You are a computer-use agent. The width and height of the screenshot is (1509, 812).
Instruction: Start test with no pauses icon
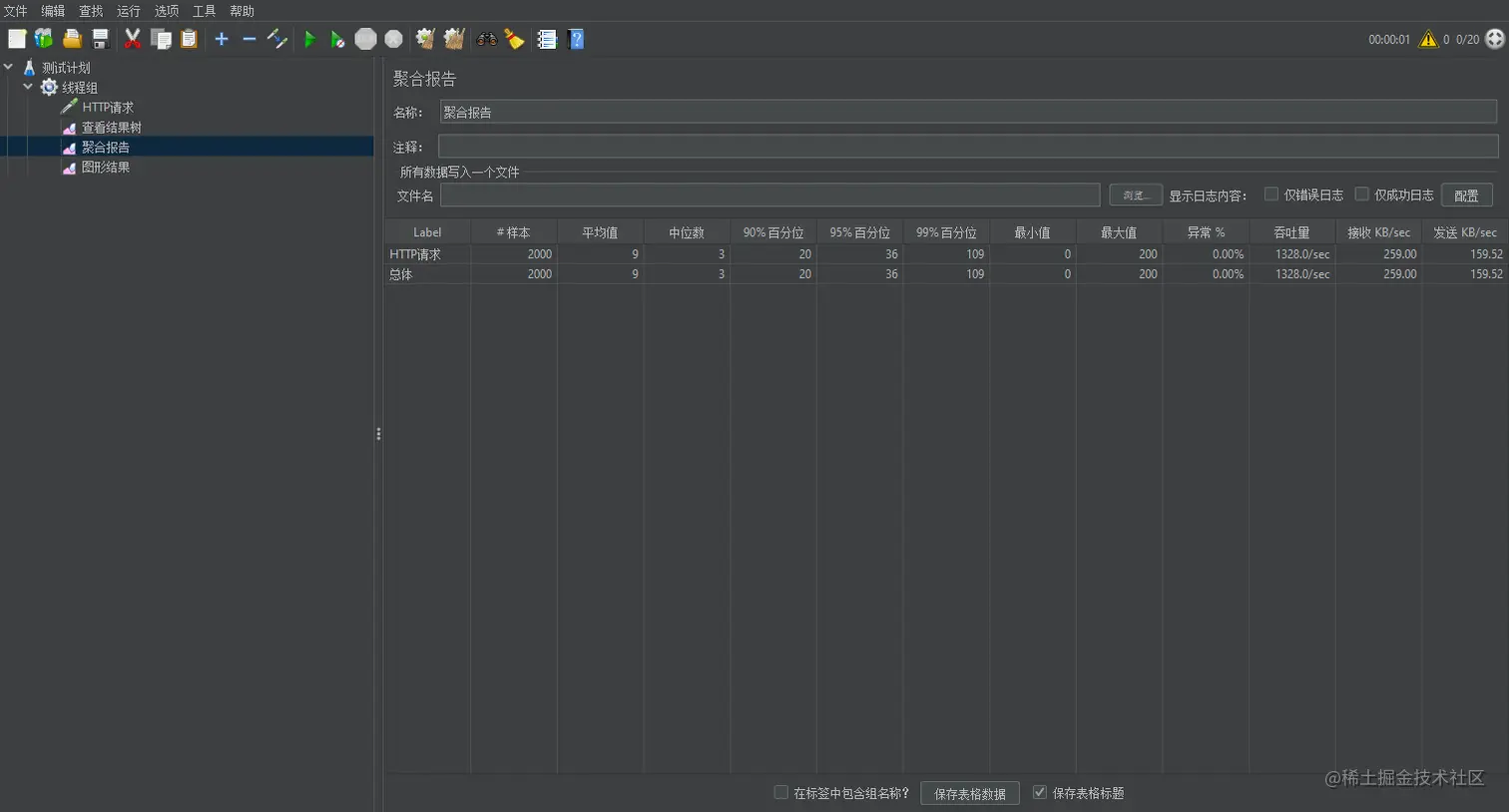point(337,39)
